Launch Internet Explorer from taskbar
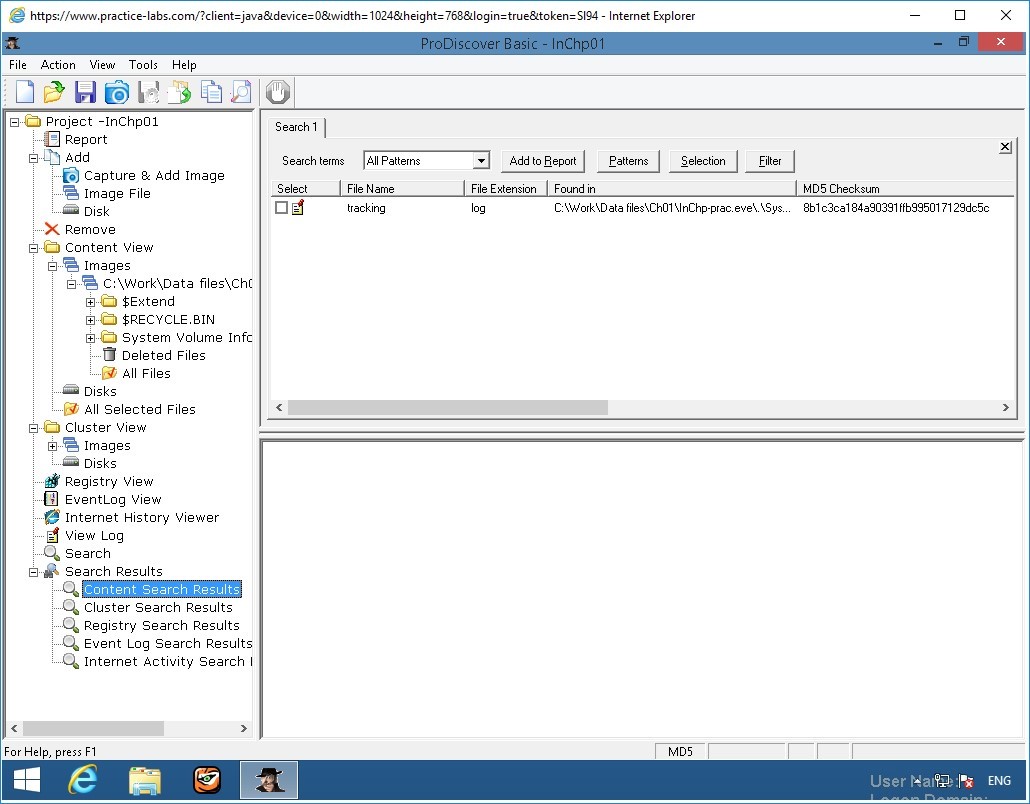Viewport: 1030px width, 804px height. click(83, 780)
